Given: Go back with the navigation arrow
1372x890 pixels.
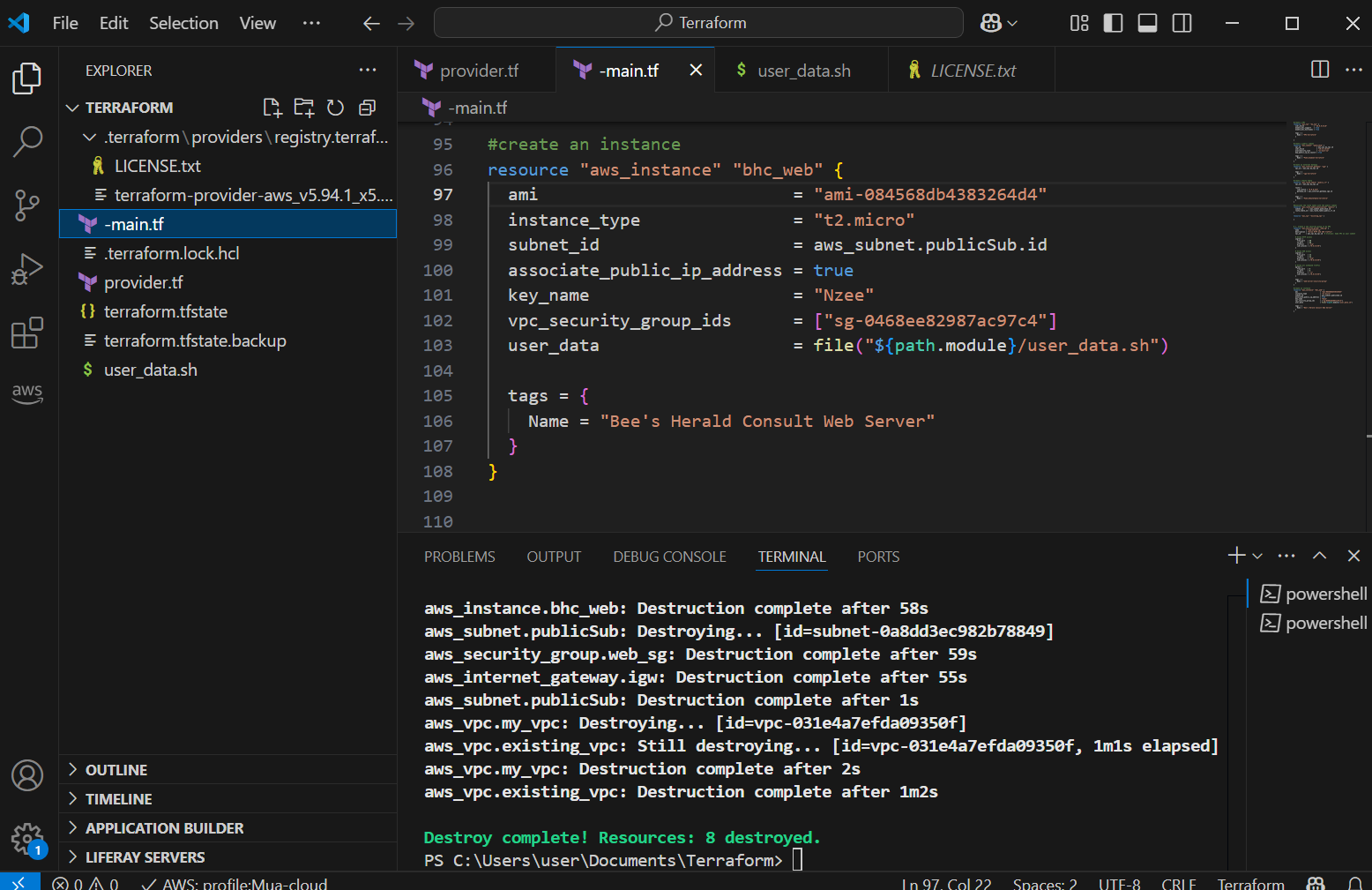Looking at the screenshot, I should coord(371,24).
